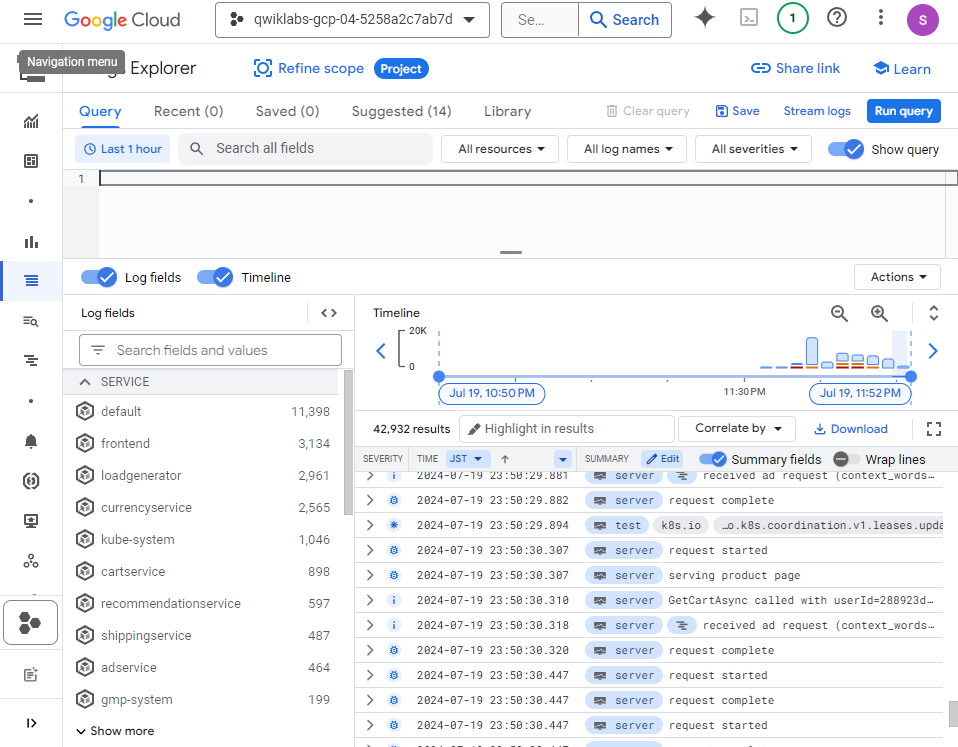
Task: Open the Correlate by dropdown
Action: (x=737, y=429)
